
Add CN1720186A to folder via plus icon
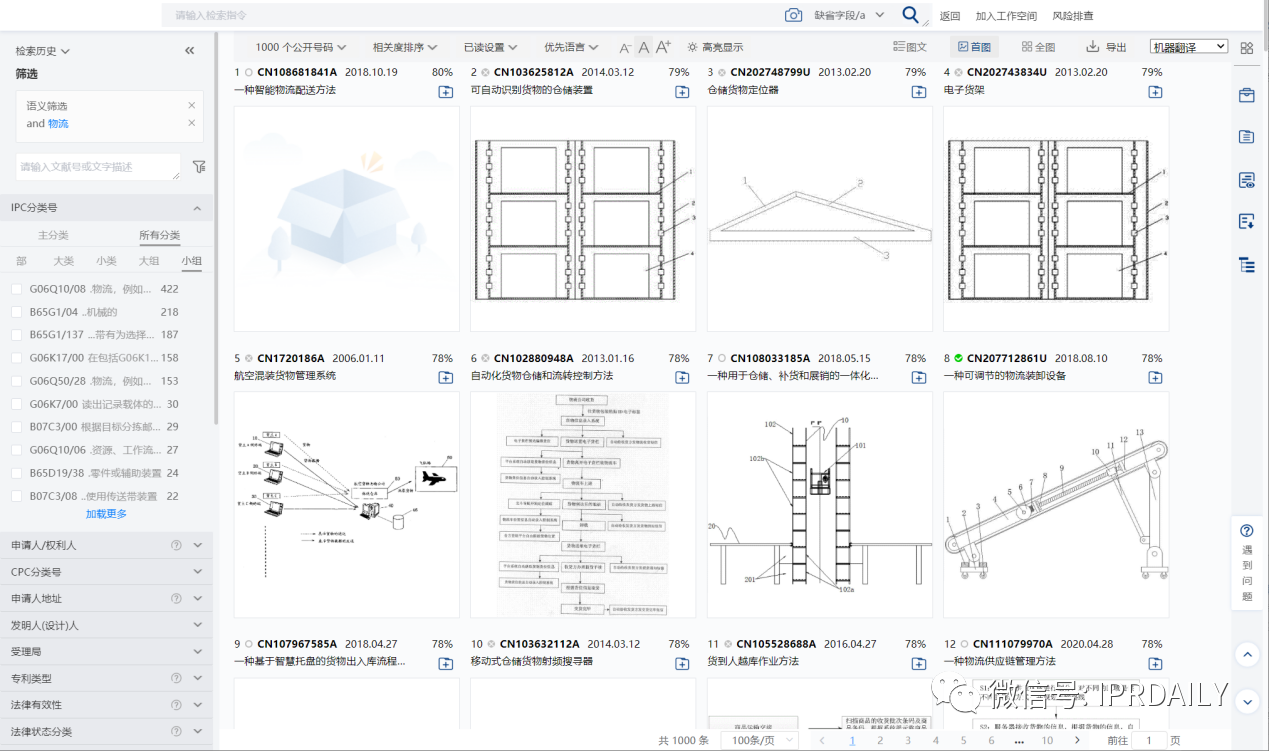click(445, 377)
